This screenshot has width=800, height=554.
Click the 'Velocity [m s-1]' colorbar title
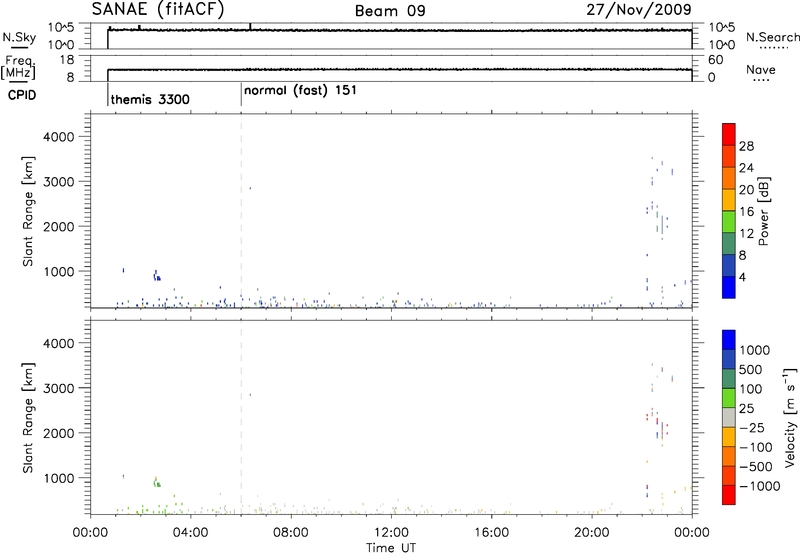pos(790,417)
